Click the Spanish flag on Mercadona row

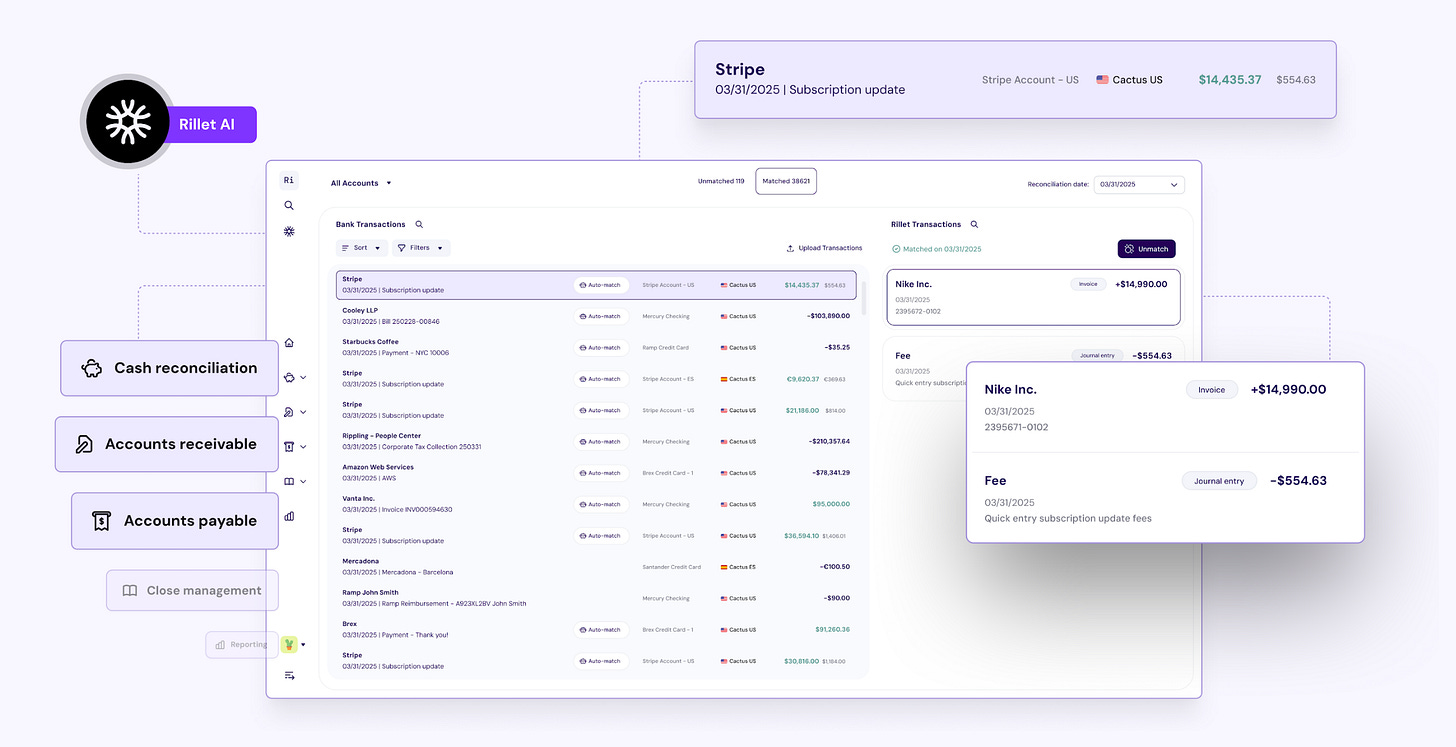click(x=725, y=567)
